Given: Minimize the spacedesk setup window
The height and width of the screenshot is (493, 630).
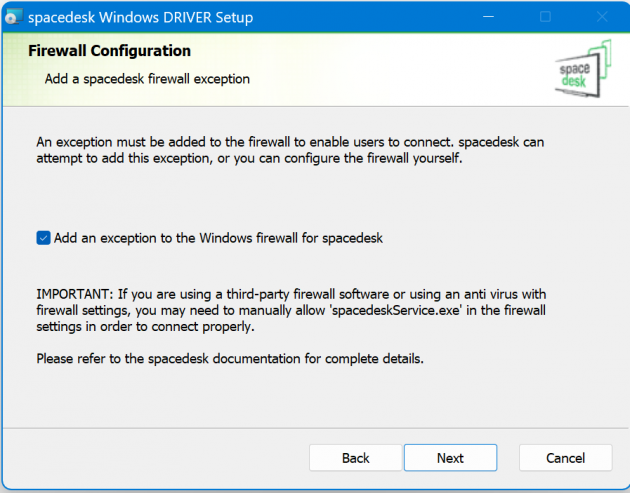Looking at the screenshot, I should click(x=487, y=17).
